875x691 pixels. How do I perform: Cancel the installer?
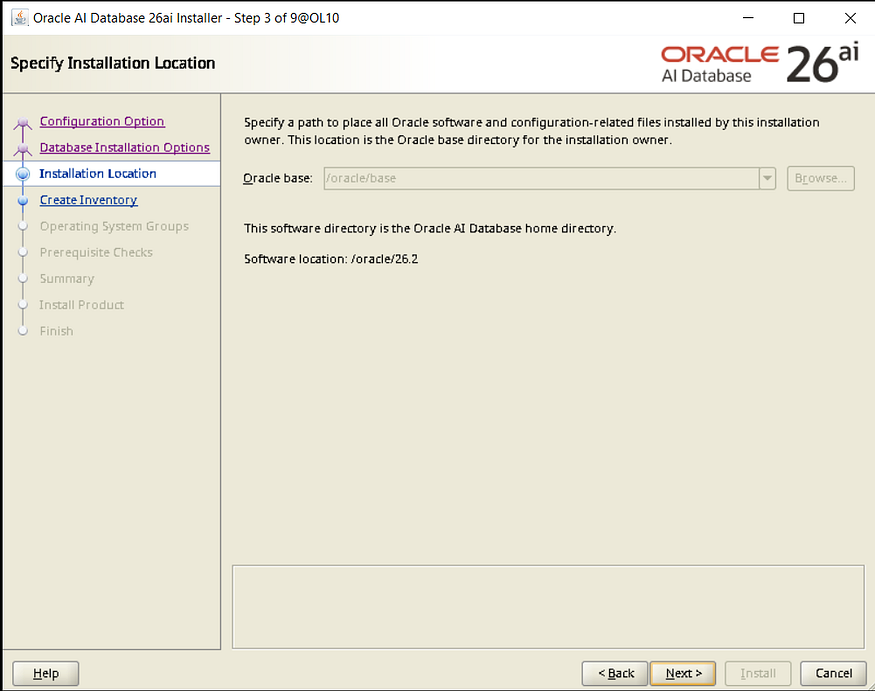click(833, 674)
